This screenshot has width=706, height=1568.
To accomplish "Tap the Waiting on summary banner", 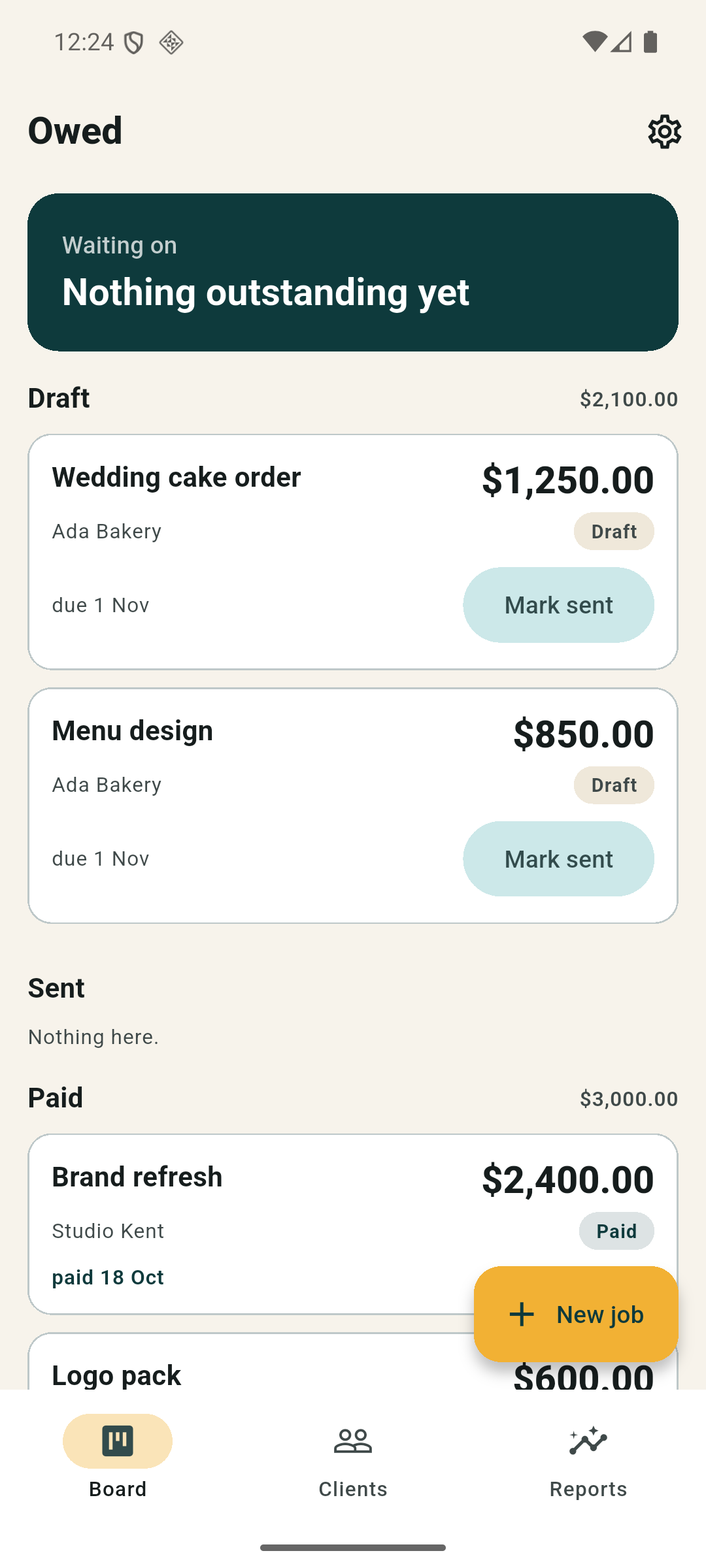I will (x=353, y=272).
